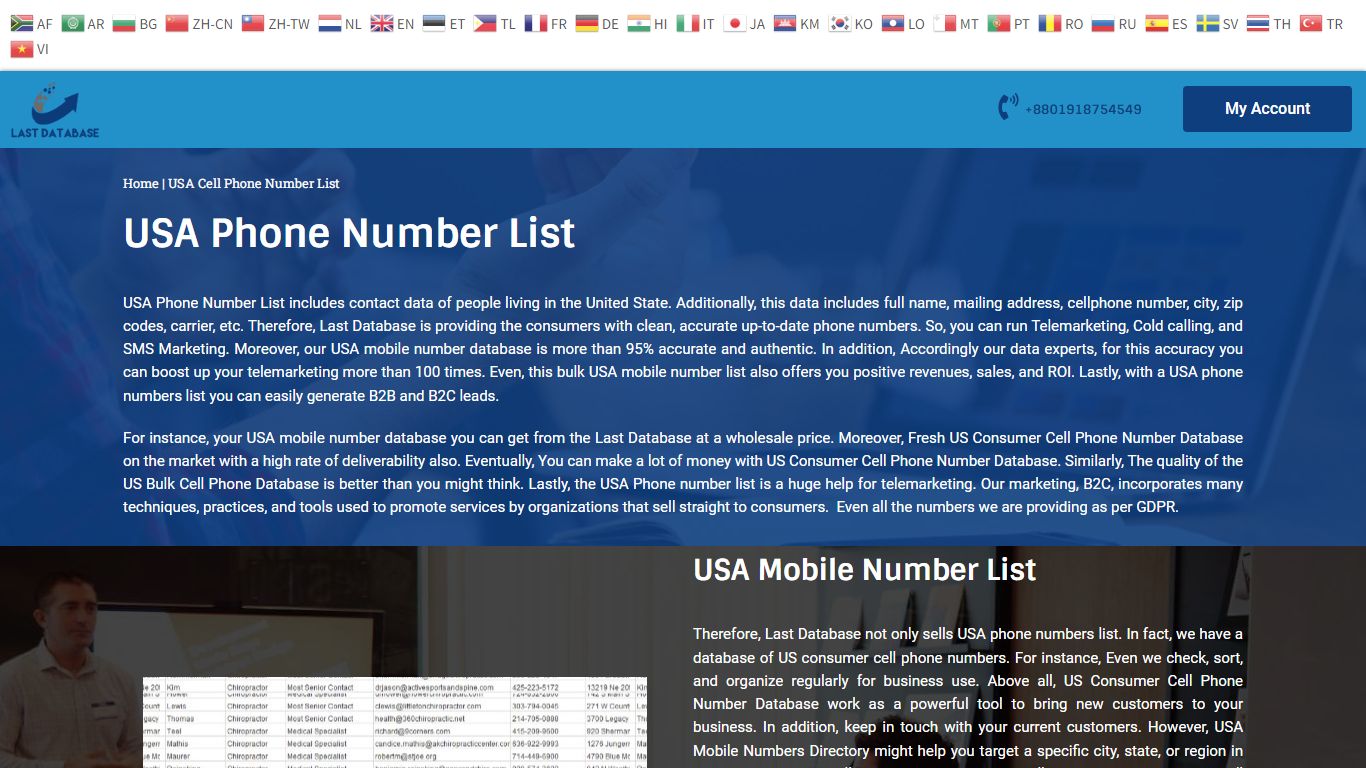Open the My Account button
1366x768 pixels.
(x=1267, y=109)
